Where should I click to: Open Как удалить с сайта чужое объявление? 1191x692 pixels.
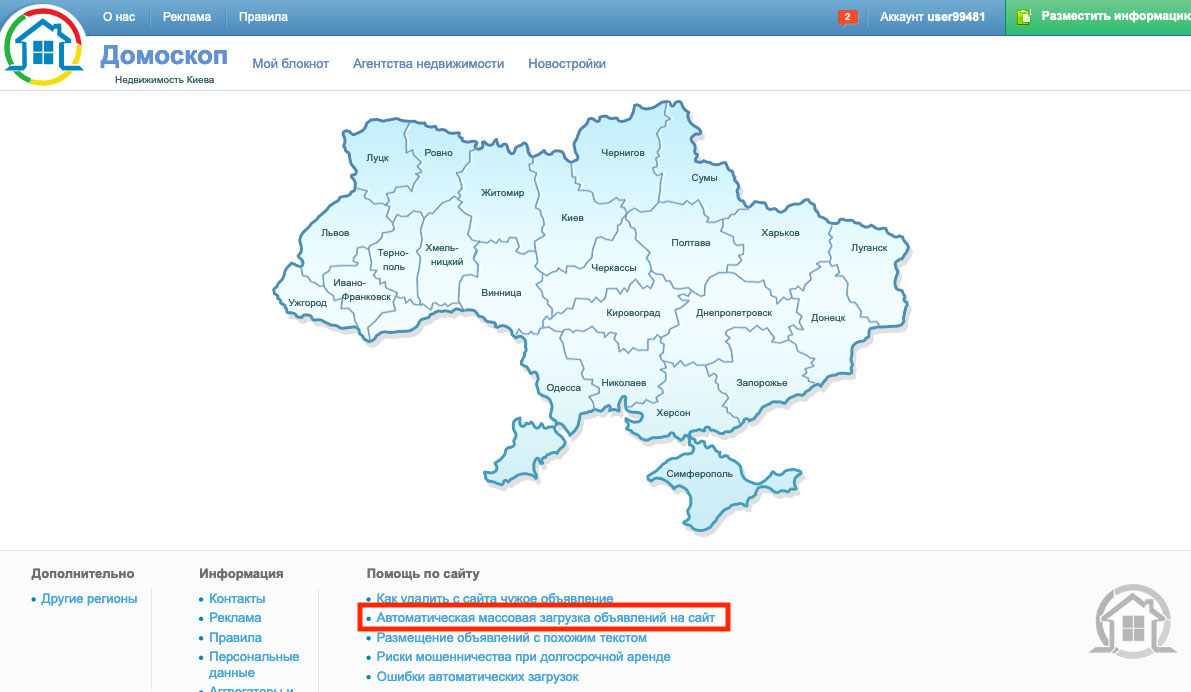[x=494, y=599]
